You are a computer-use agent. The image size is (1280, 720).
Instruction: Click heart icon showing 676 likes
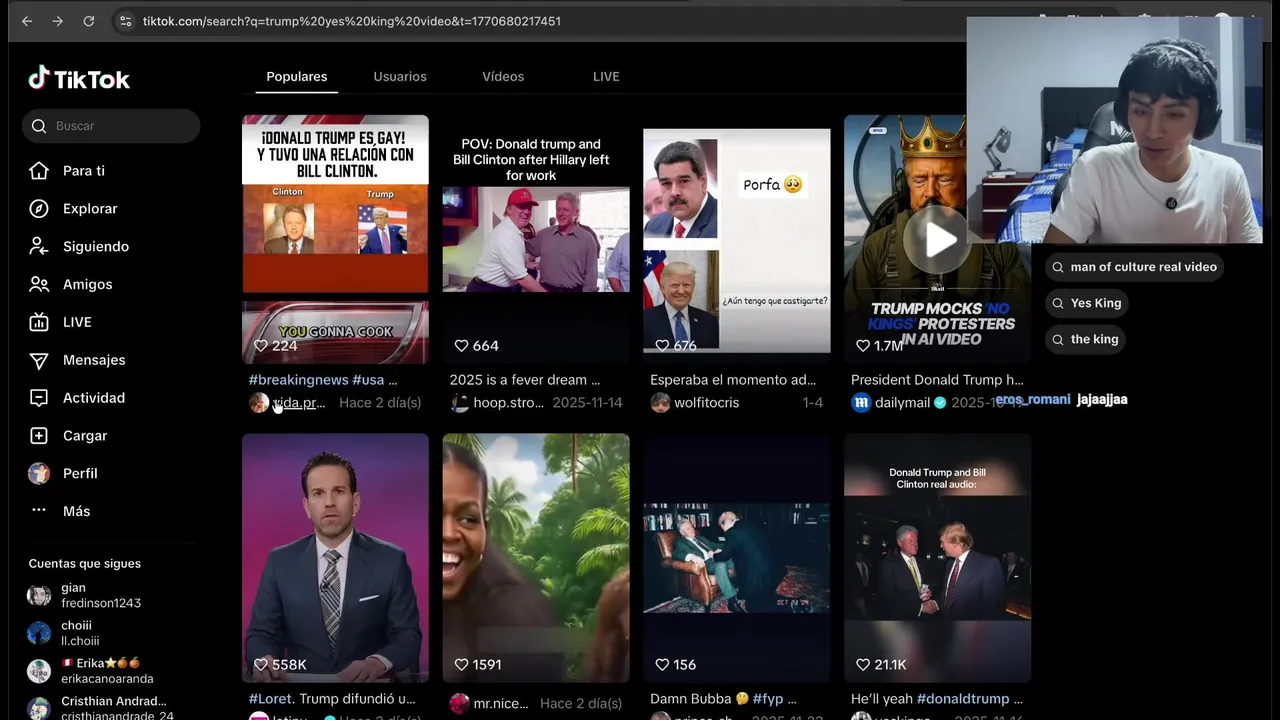662,346
